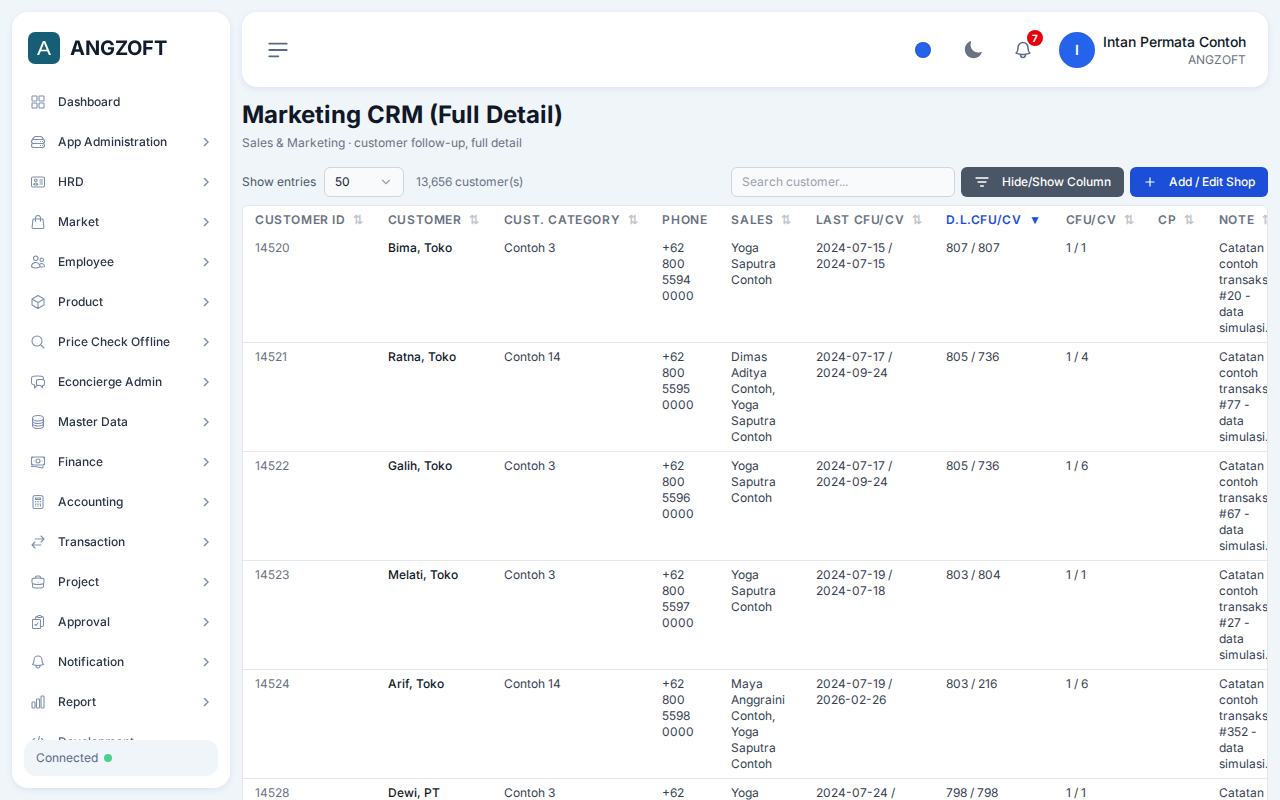Expand the Finance menu chevron
This screenshot has width=1280, height=800.
[206, 462]
